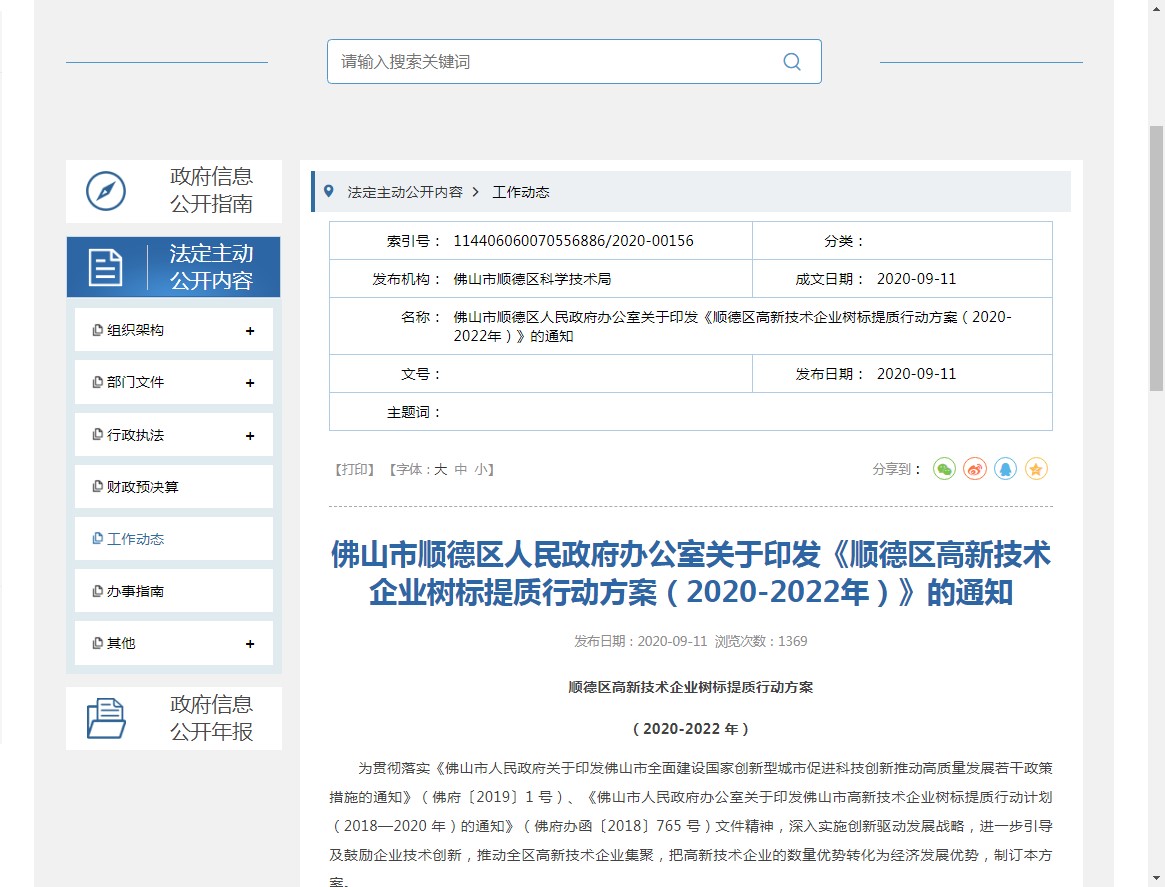The image size is (1165, 887).
Task: Click the 打印 print link
Action: [x=355, y=470]
